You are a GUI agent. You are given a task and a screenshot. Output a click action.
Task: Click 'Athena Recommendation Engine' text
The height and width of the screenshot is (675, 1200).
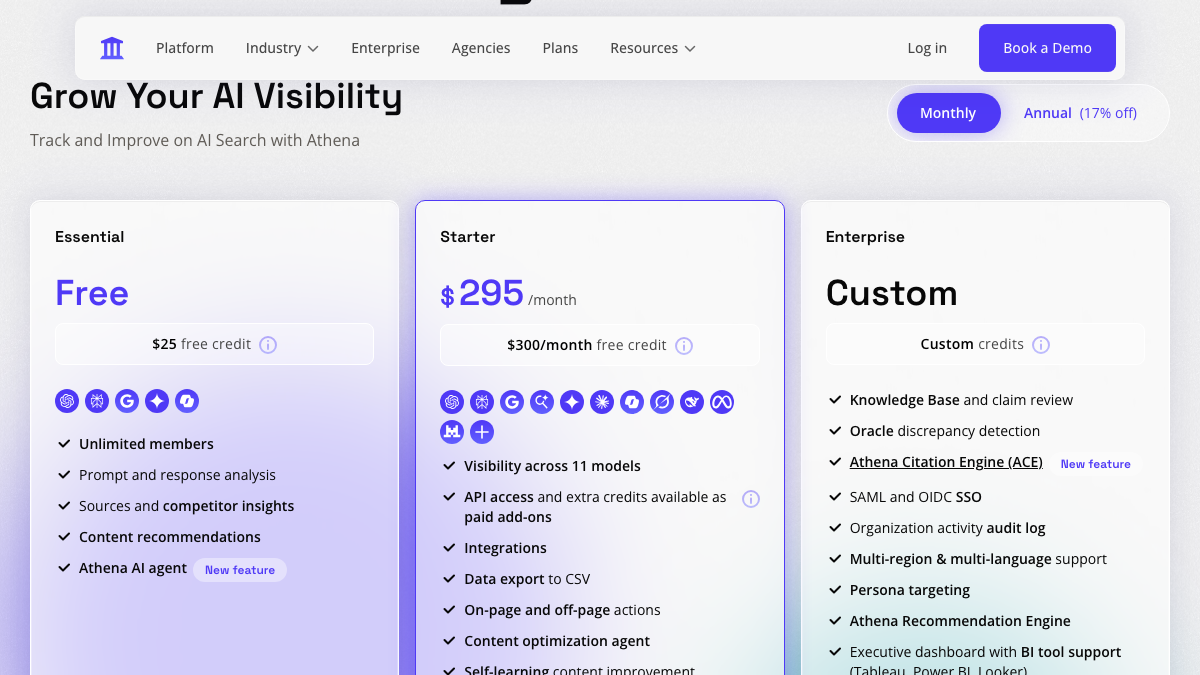point(960,621)
